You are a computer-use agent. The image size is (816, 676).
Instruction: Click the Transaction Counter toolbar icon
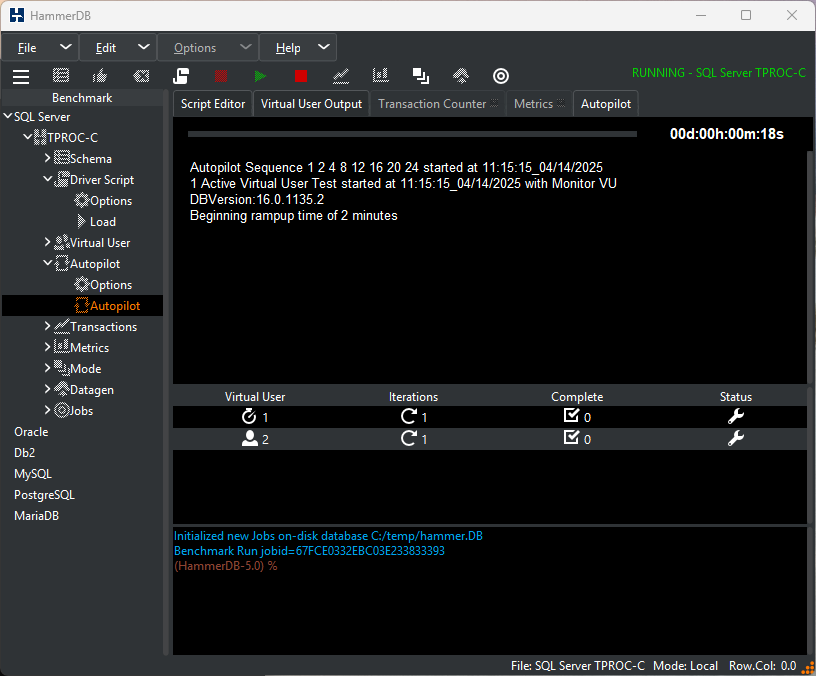[x=341, y=76]
